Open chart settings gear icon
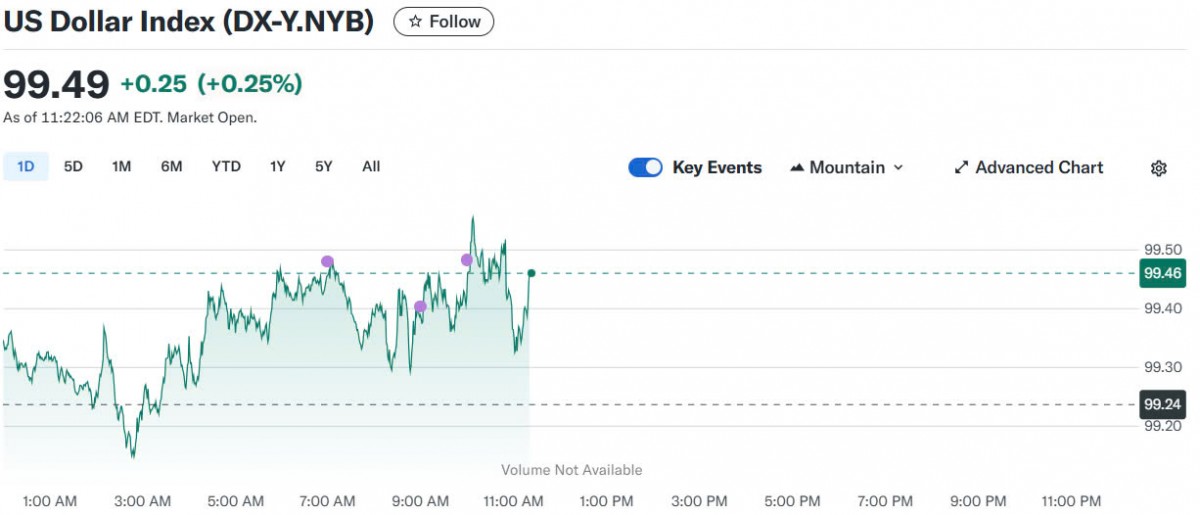The image size is (1200, 515). [1159, 168]
